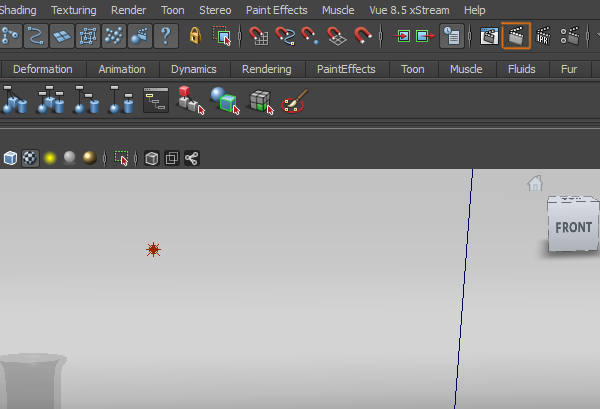
Task: Toggle textured checker display in viewport
Action: pyautogui.click(x=29, y=158)
